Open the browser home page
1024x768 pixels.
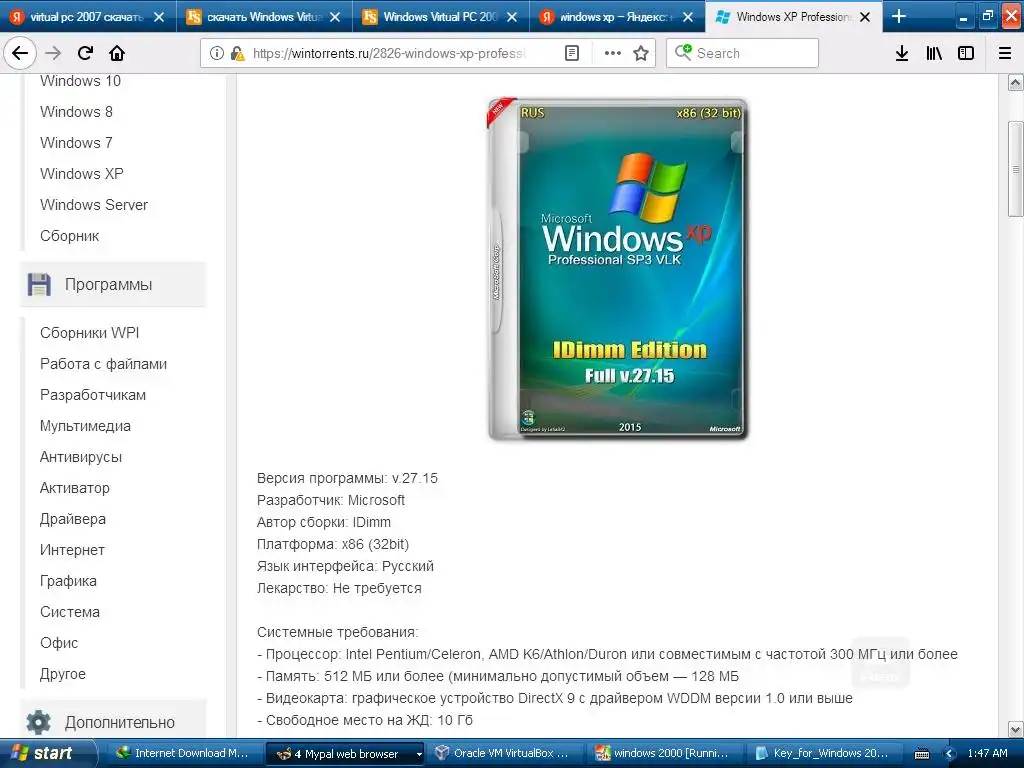pos(117,53)
